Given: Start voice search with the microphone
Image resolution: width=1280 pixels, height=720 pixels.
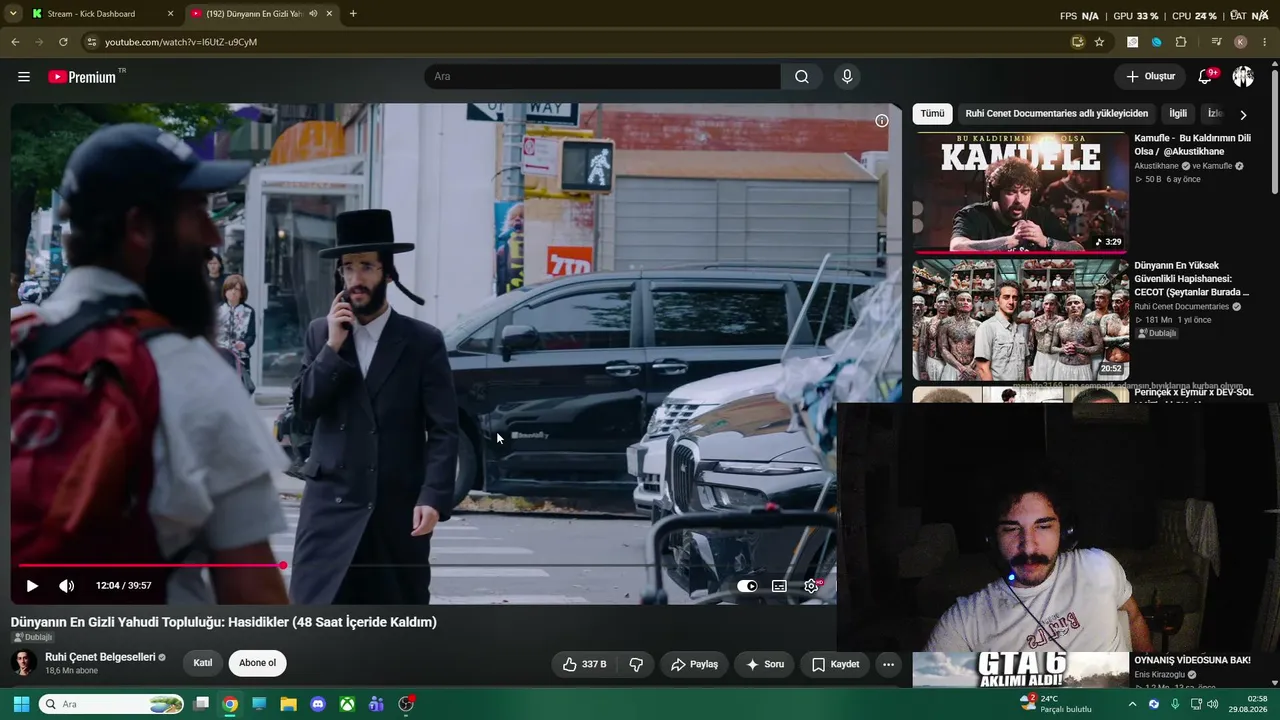Looking at the screenshot, I should [x=847, y=77].
